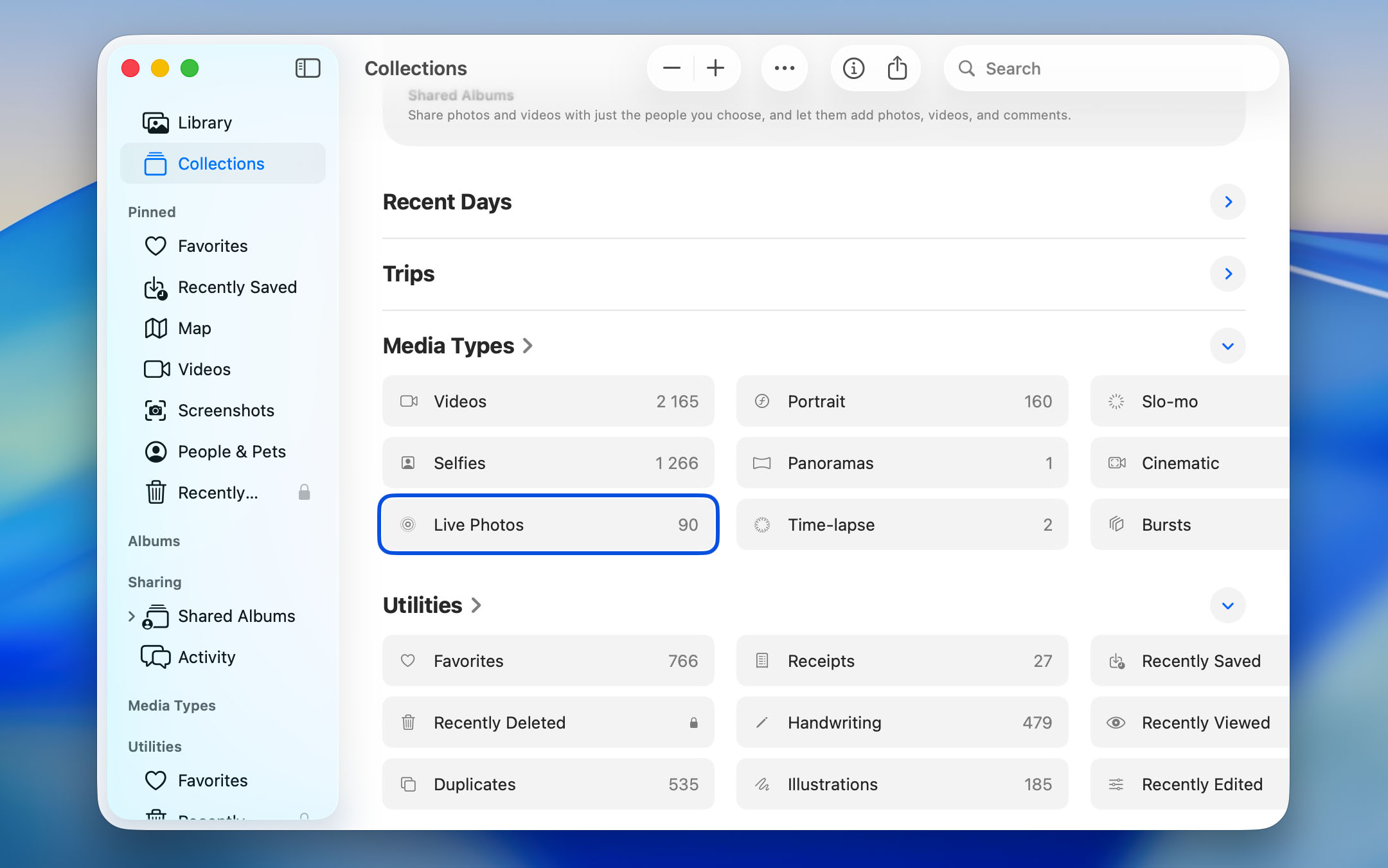Open Activity under Sharing
The image size is (1388, 868).
point(222,657)
